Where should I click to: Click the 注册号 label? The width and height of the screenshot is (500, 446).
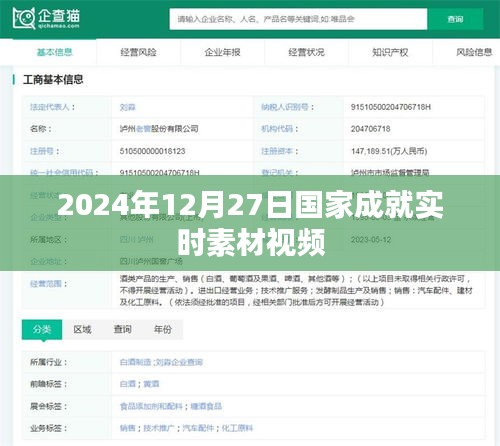click(45, 151)
